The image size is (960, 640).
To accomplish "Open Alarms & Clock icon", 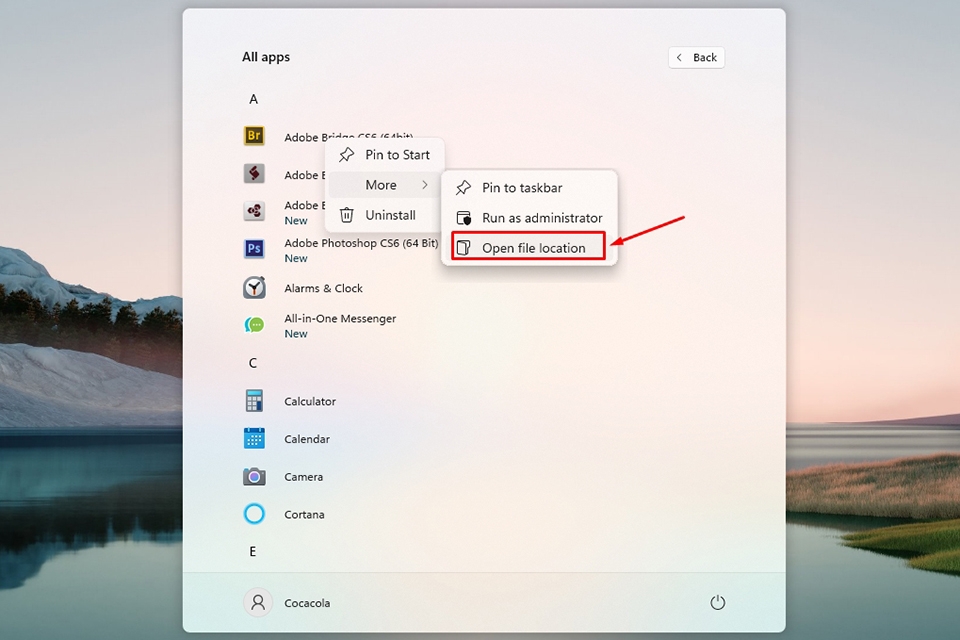I will pos(253,288).
